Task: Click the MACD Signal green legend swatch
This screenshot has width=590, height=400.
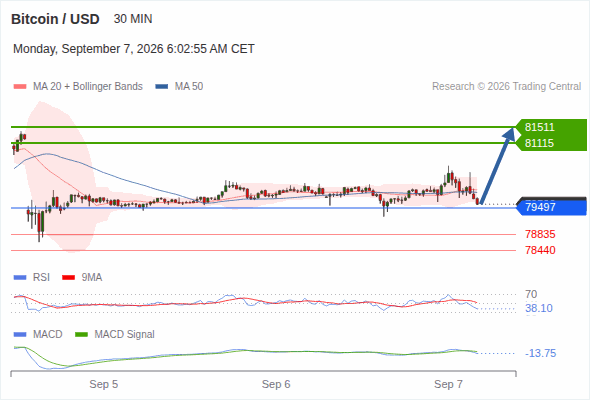Action: coord(82,335)
